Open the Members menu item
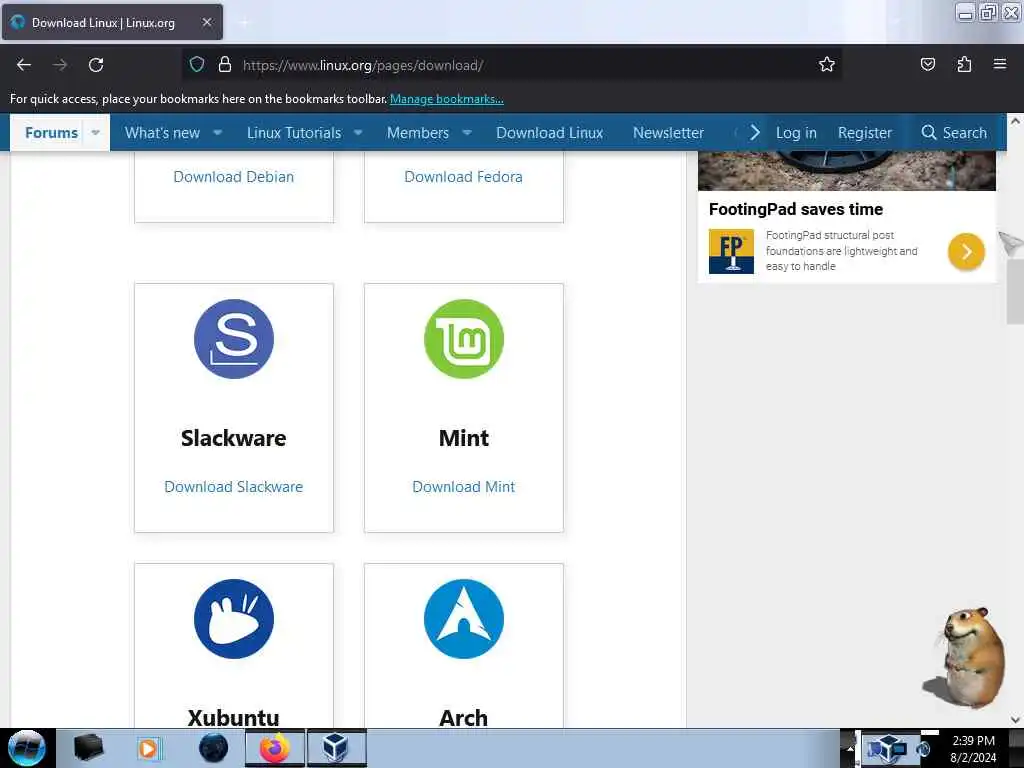The image size is (1024, 768). tap(418, 133)
